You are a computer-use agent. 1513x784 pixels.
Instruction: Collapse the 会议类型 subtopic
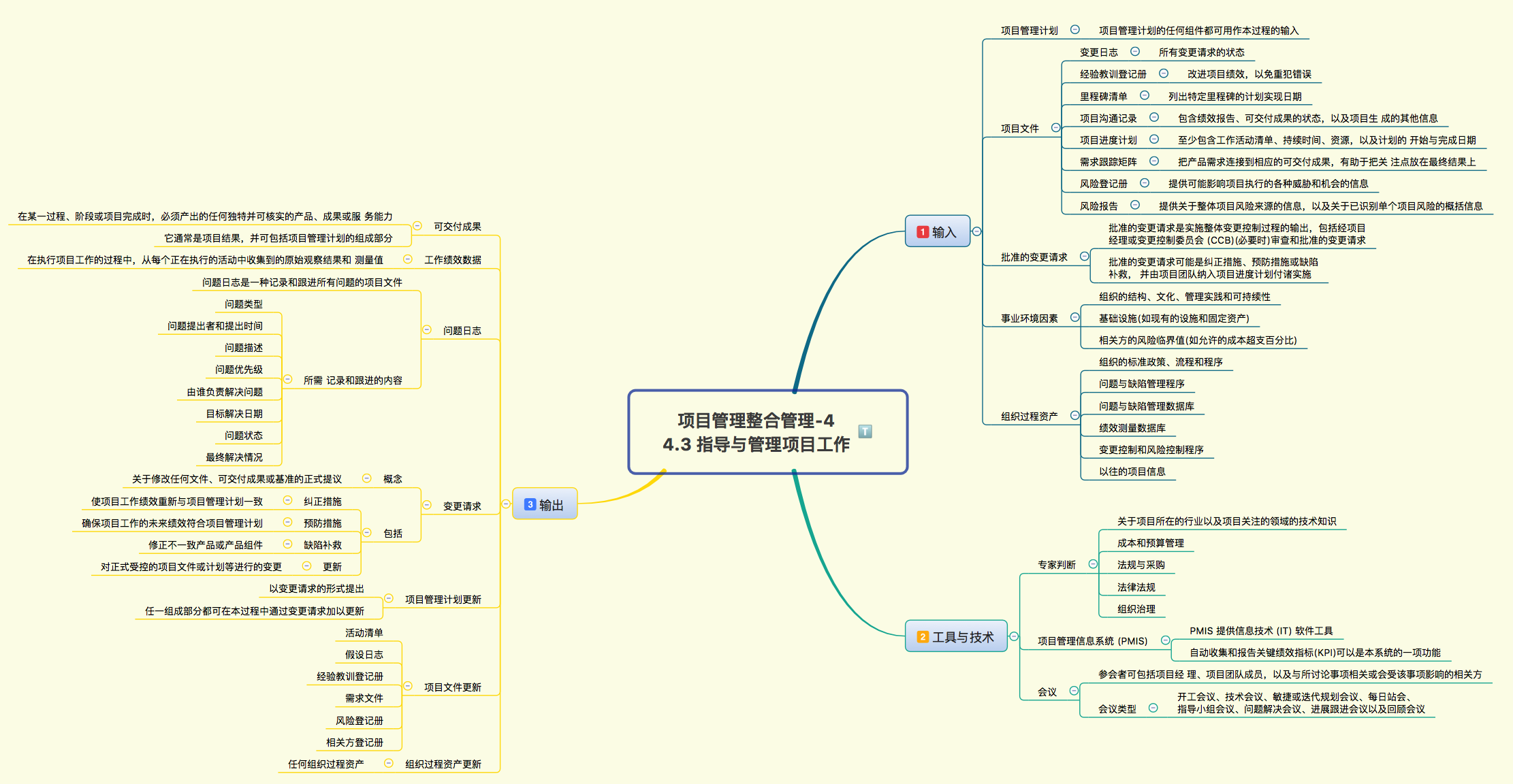[1153, 708]
